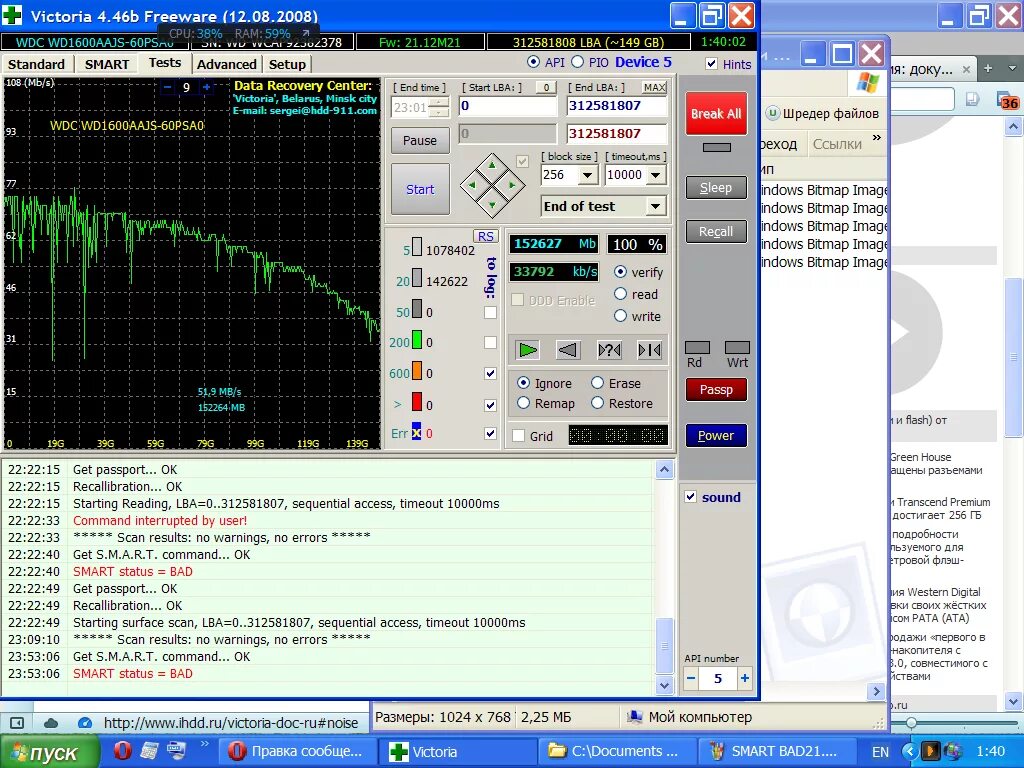Click the green 200 ms block indicator
1024x768 pixels.
(417, 340)
